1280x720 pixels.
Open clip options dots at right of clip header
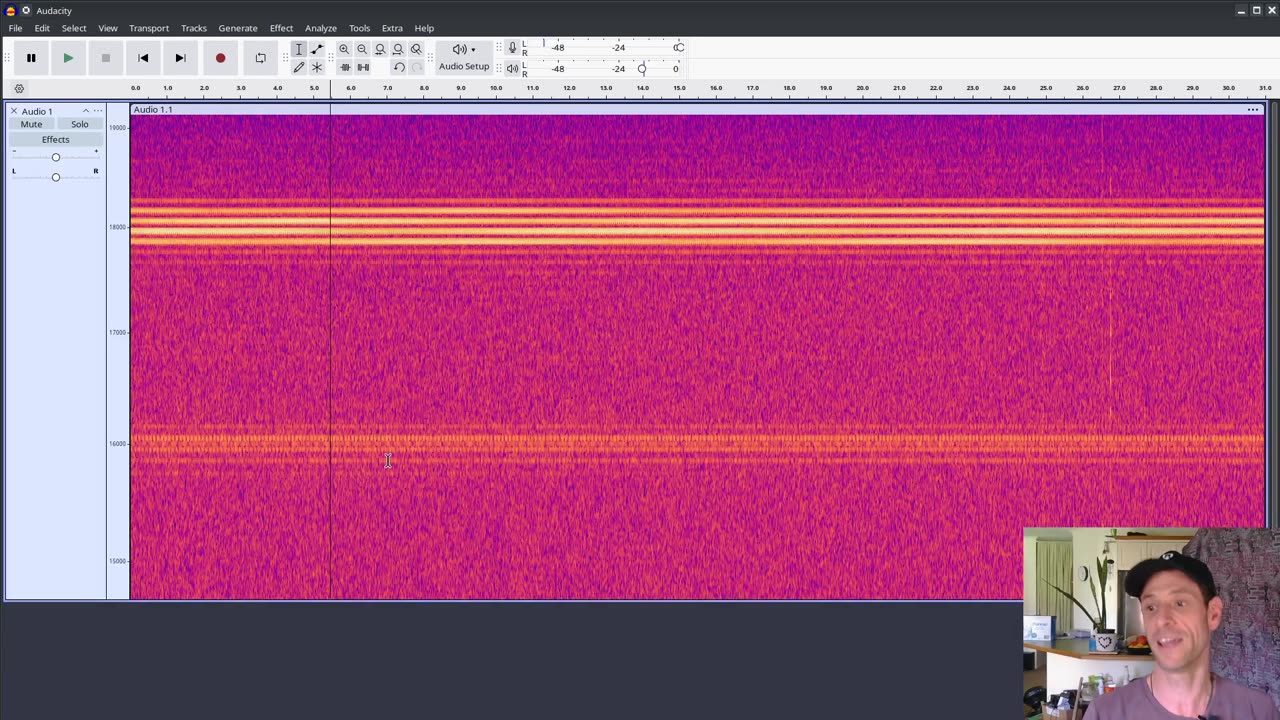click(x=1253, y=109)
